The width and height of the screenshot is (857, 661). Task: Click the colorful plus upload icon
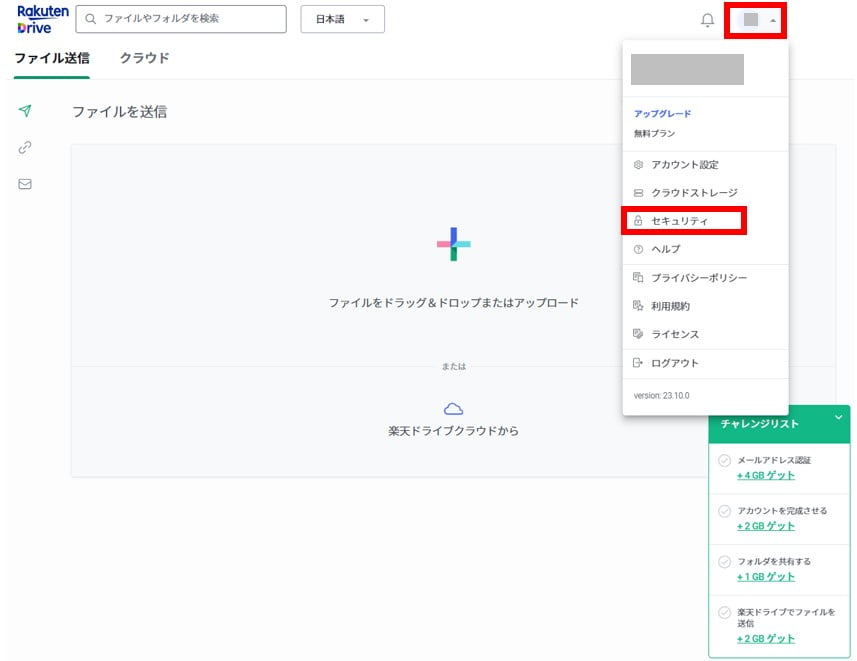coord(453,244)
